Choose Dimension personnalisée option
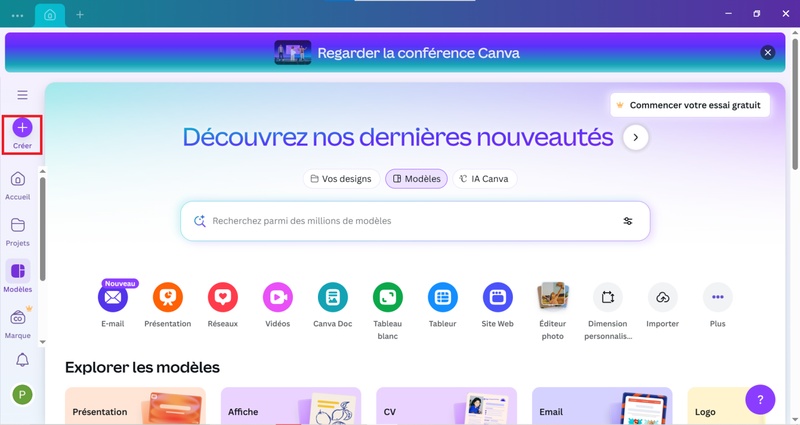Viewport: 800px width, 425px height. [608, 297]
